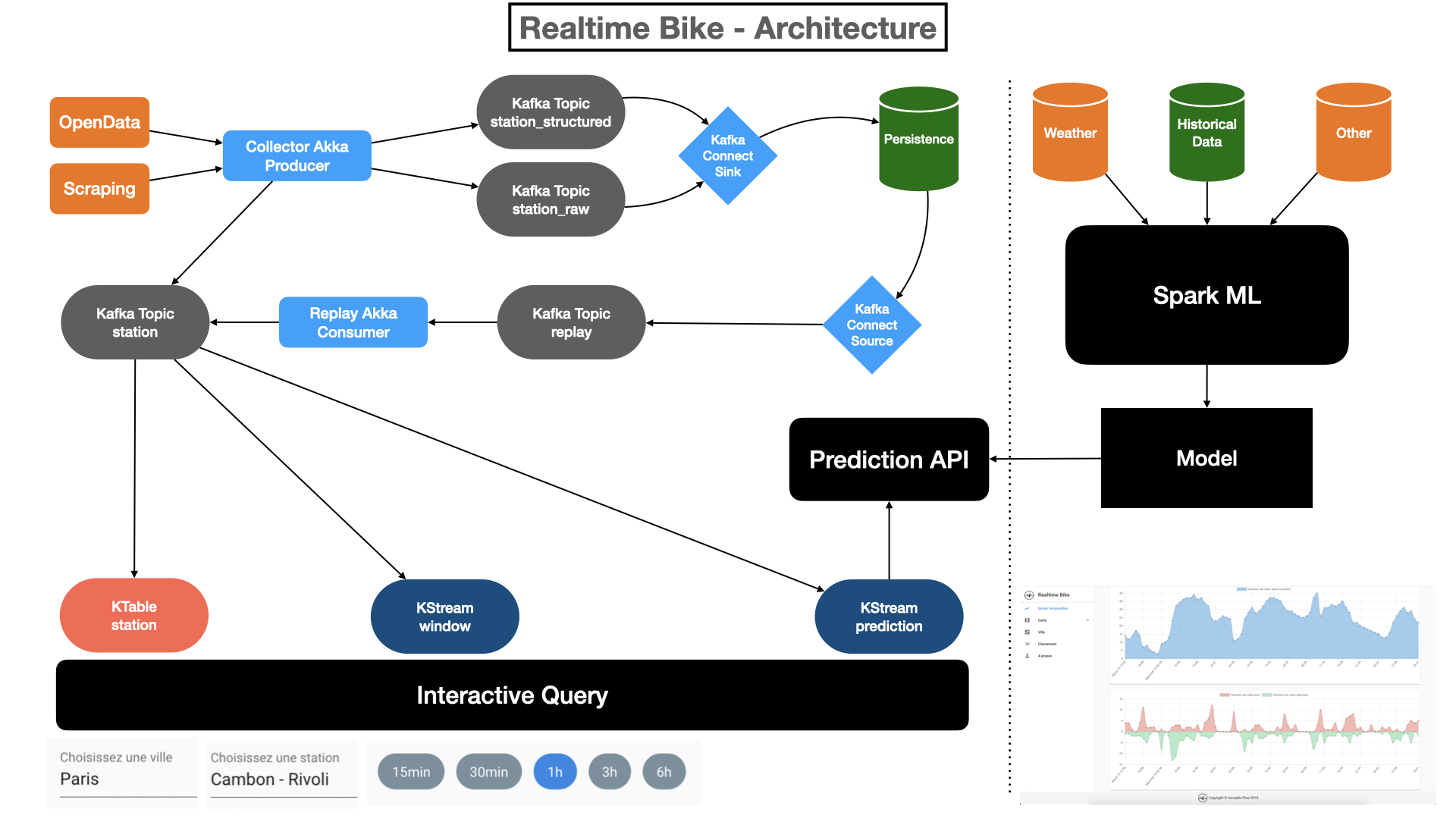
Task: Select the 15min time range
Action: click(410, 771)
